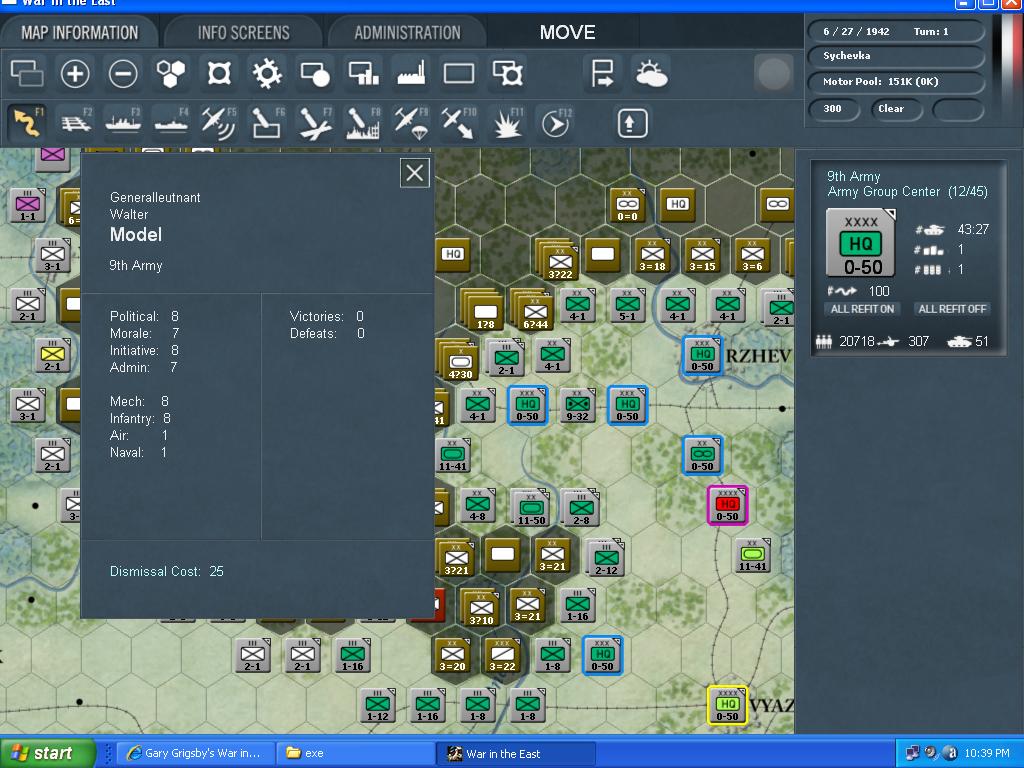The width and height of the screenshot is (1024, 768).
Task: Select the 0=0 Soviet unit counter
Action: tap(627, 206)
